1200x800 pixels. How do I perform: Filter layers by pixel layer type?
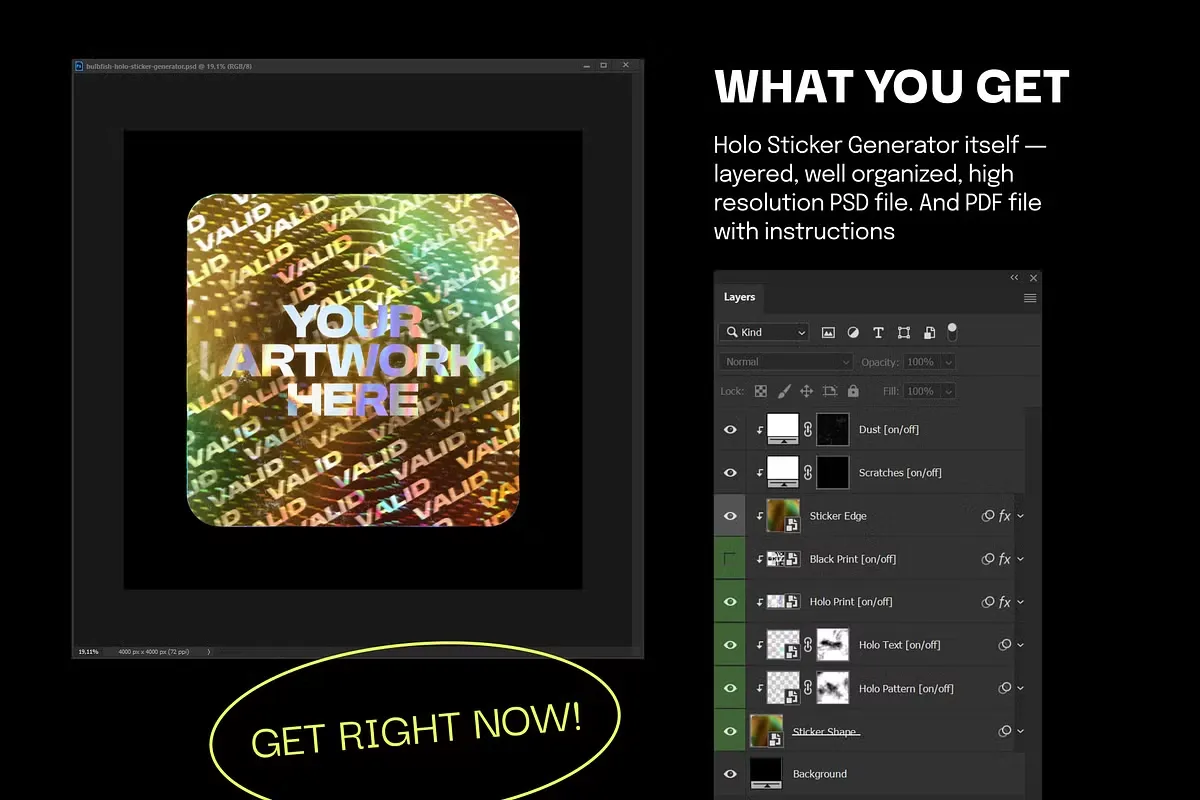click(x=828, y=332)
